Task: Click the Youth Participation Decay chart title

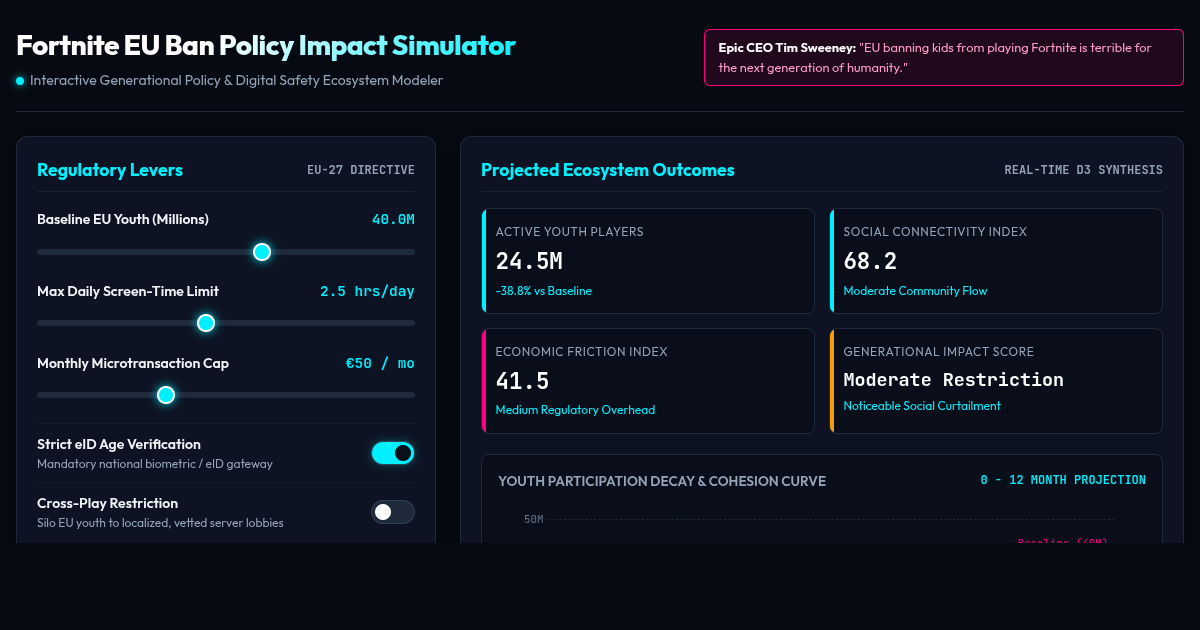Action: coord(662,481)
